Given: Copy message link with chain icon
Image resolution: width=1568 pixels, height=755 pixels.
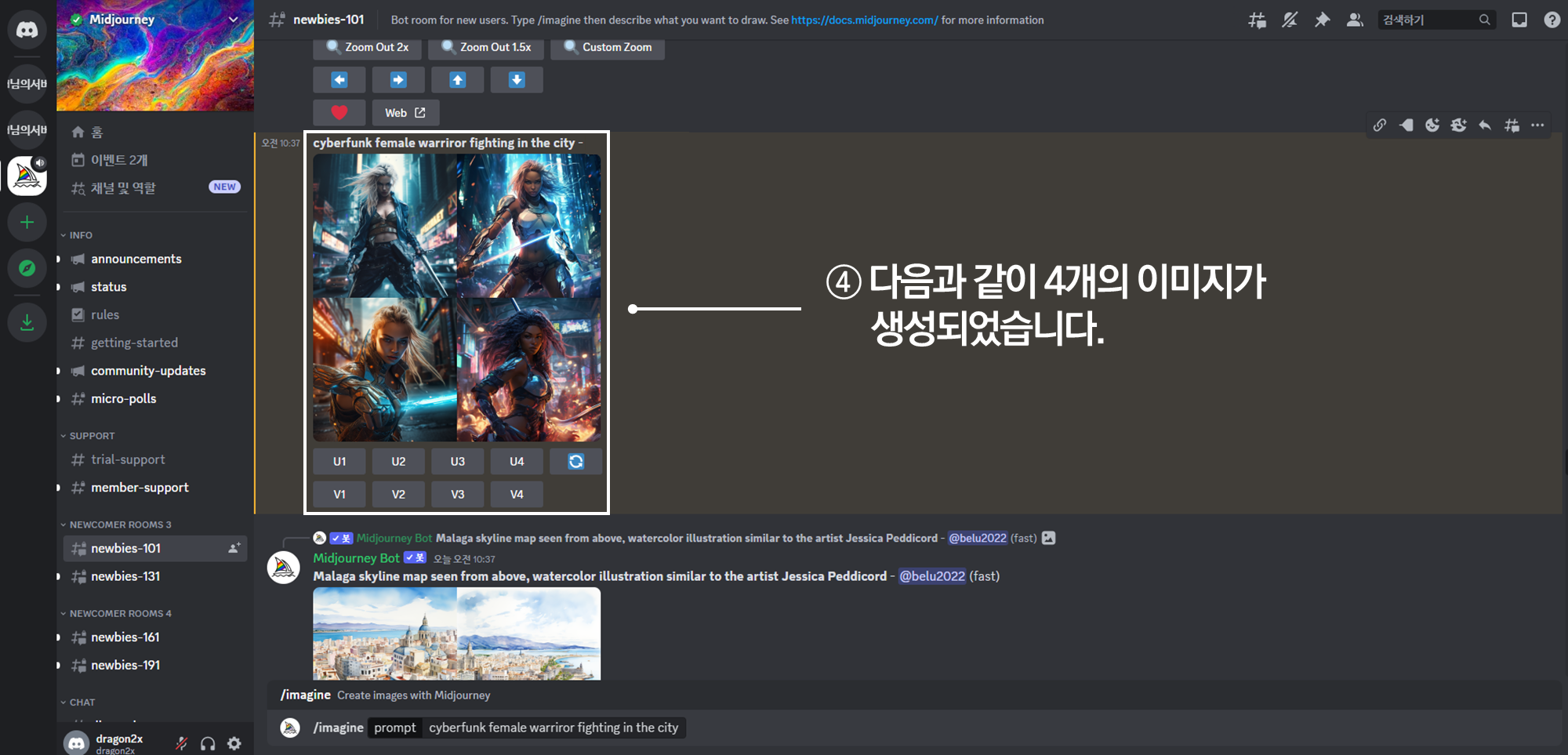Looking at the screenshot, I should (x=1380, y=125).
